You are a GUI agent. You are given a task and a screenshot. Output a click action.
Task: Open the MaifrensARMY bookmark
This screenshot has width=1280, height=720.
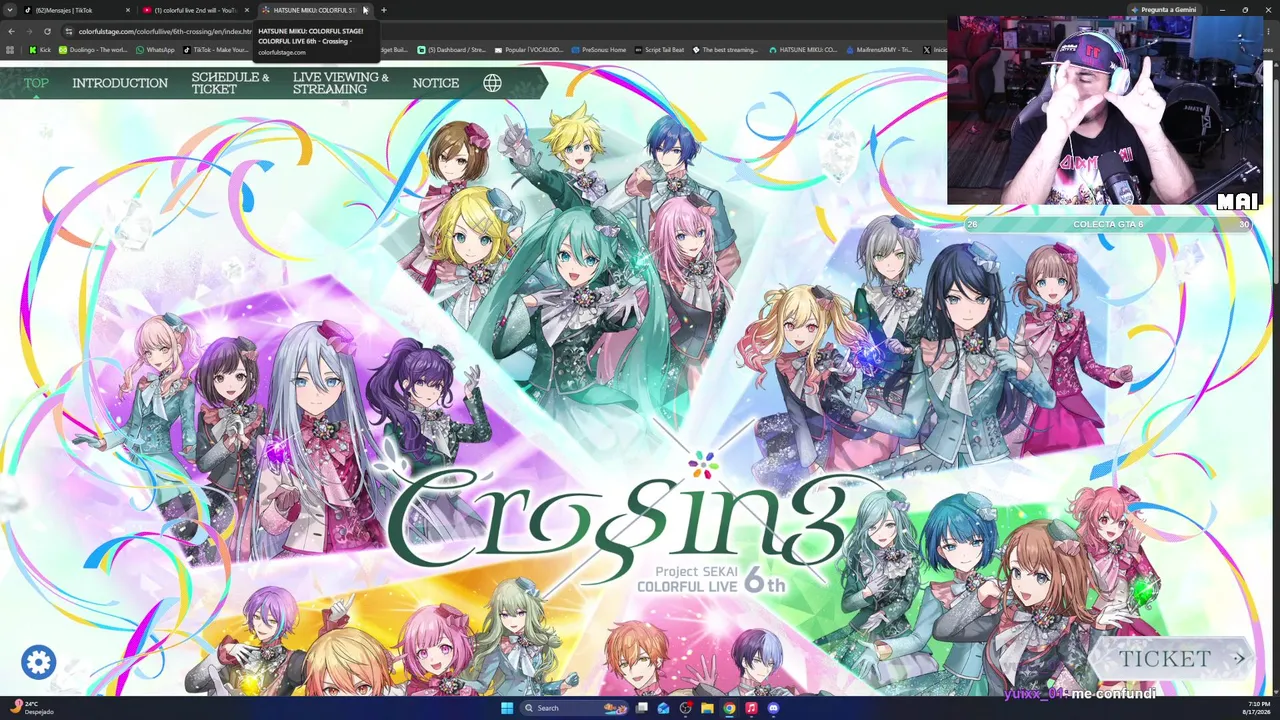click(879, 49)
